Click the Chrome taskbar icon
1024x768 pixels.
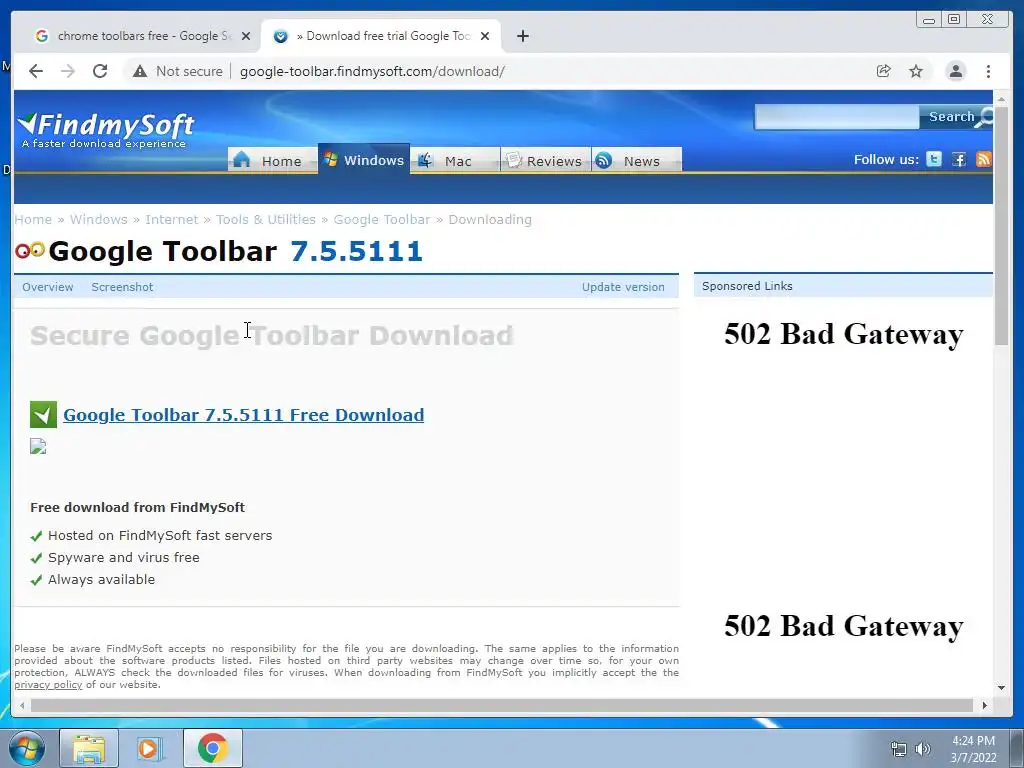tap(213, 748)
